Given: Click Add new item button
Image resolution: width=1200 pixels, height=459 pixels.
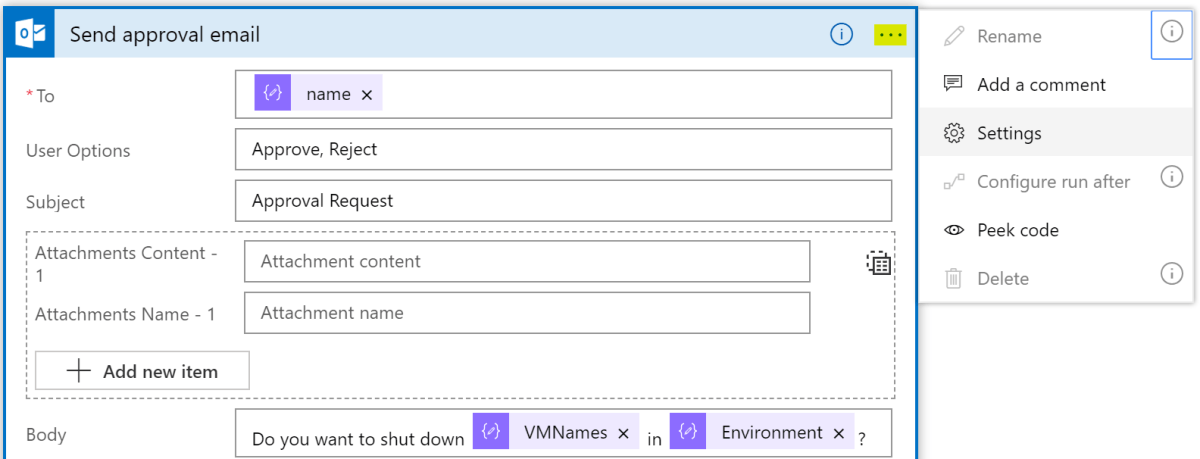Looking at the screenshot, I should [142, 371].
